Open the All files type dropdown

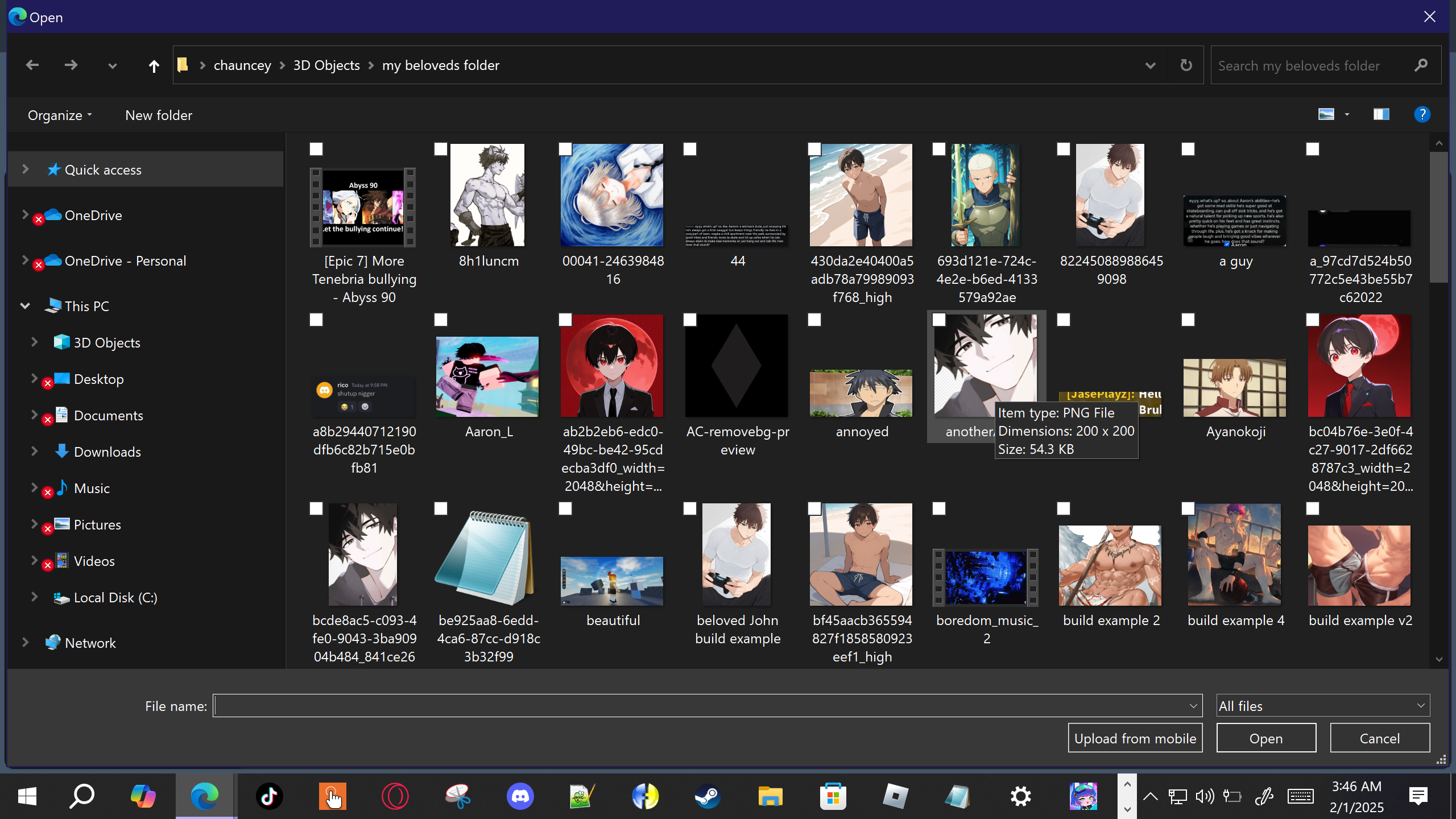pos(1322,706)
